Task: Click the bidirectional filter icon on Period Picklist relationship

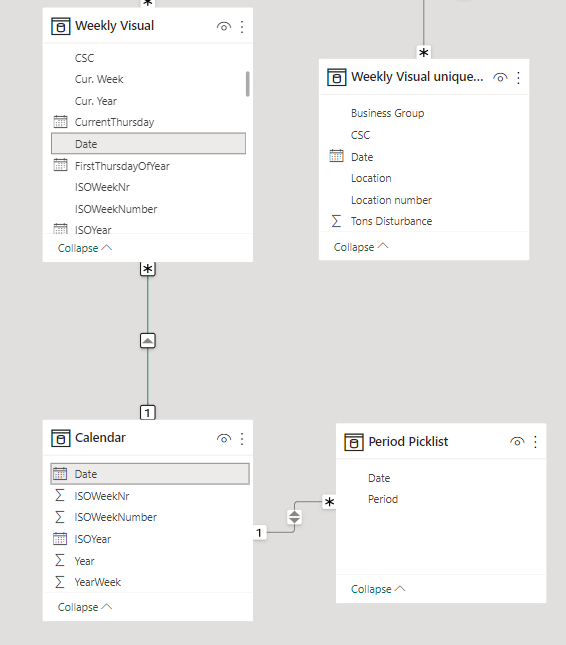Action: pyautogui.click(x=295, y=517)
